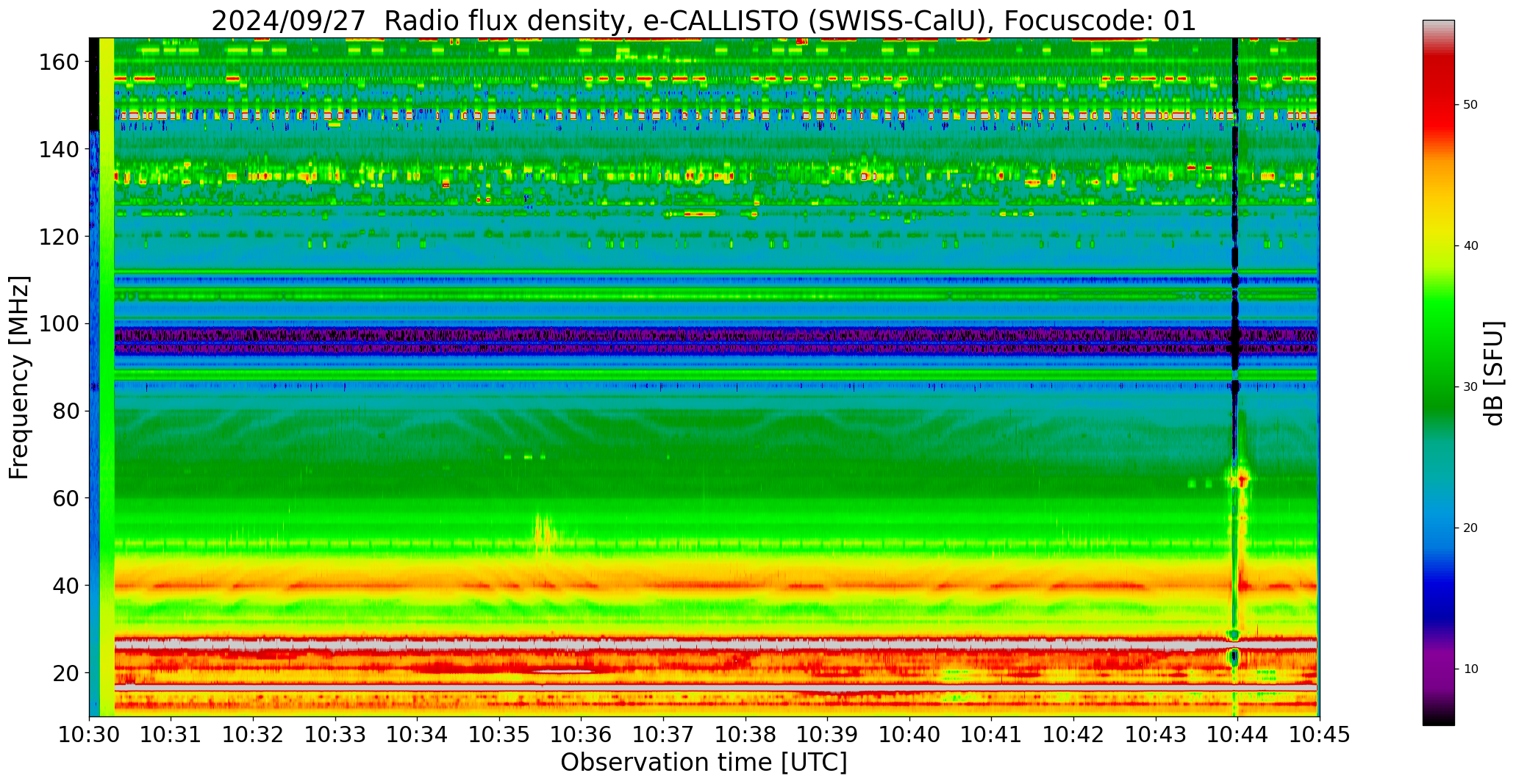
Task: Click the 10:44 time tick label
Action: point(1237,735)
